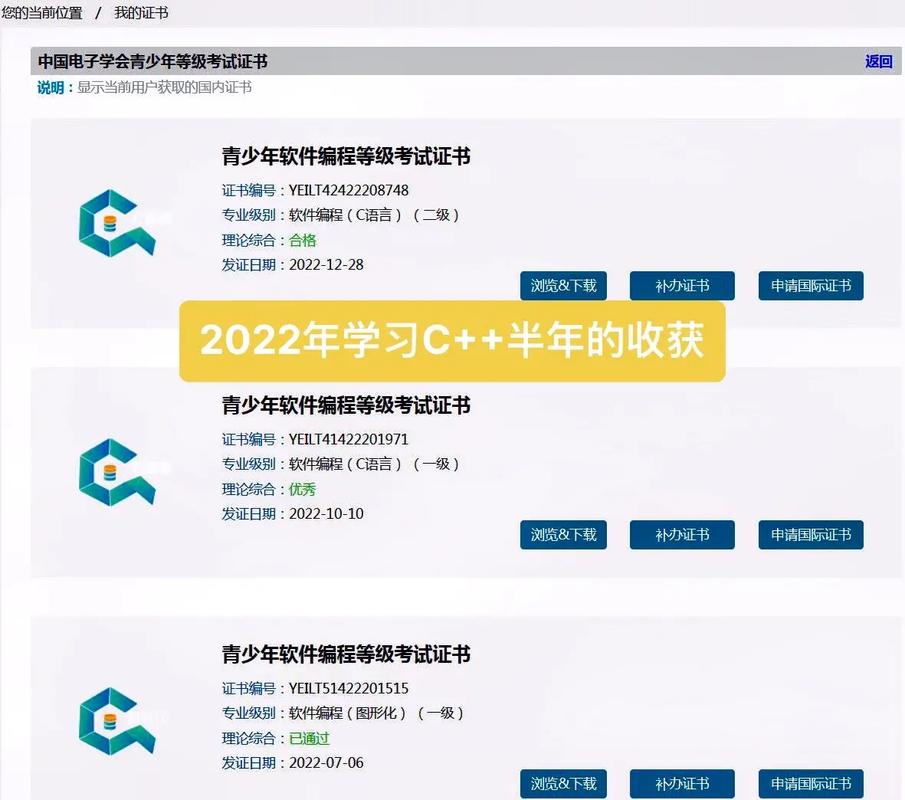
Task: Click the 返回 link in header bar
Action: [x=878, y=61]
